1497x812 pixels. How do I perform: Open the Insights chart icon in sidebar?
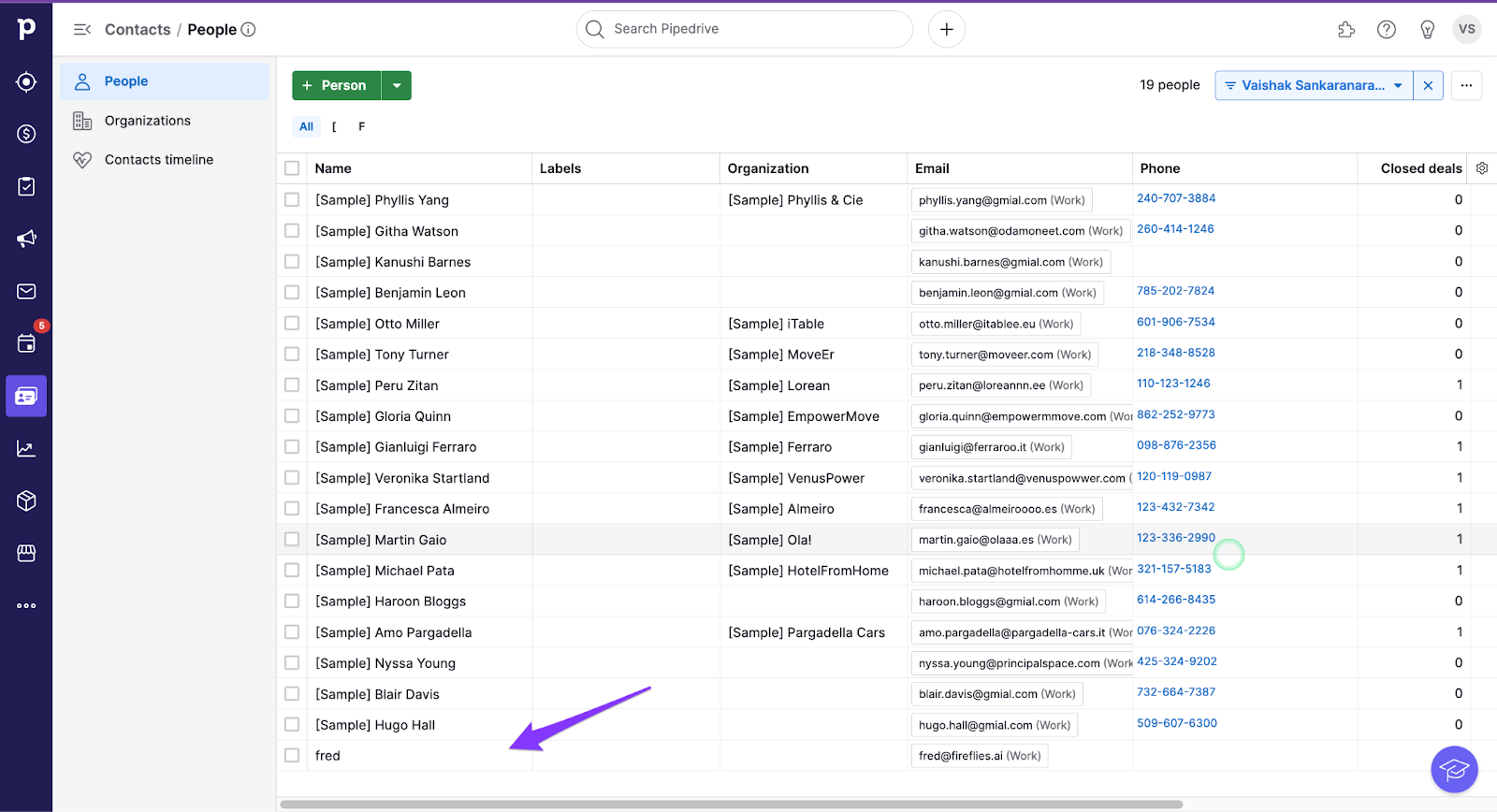[26, 448]
